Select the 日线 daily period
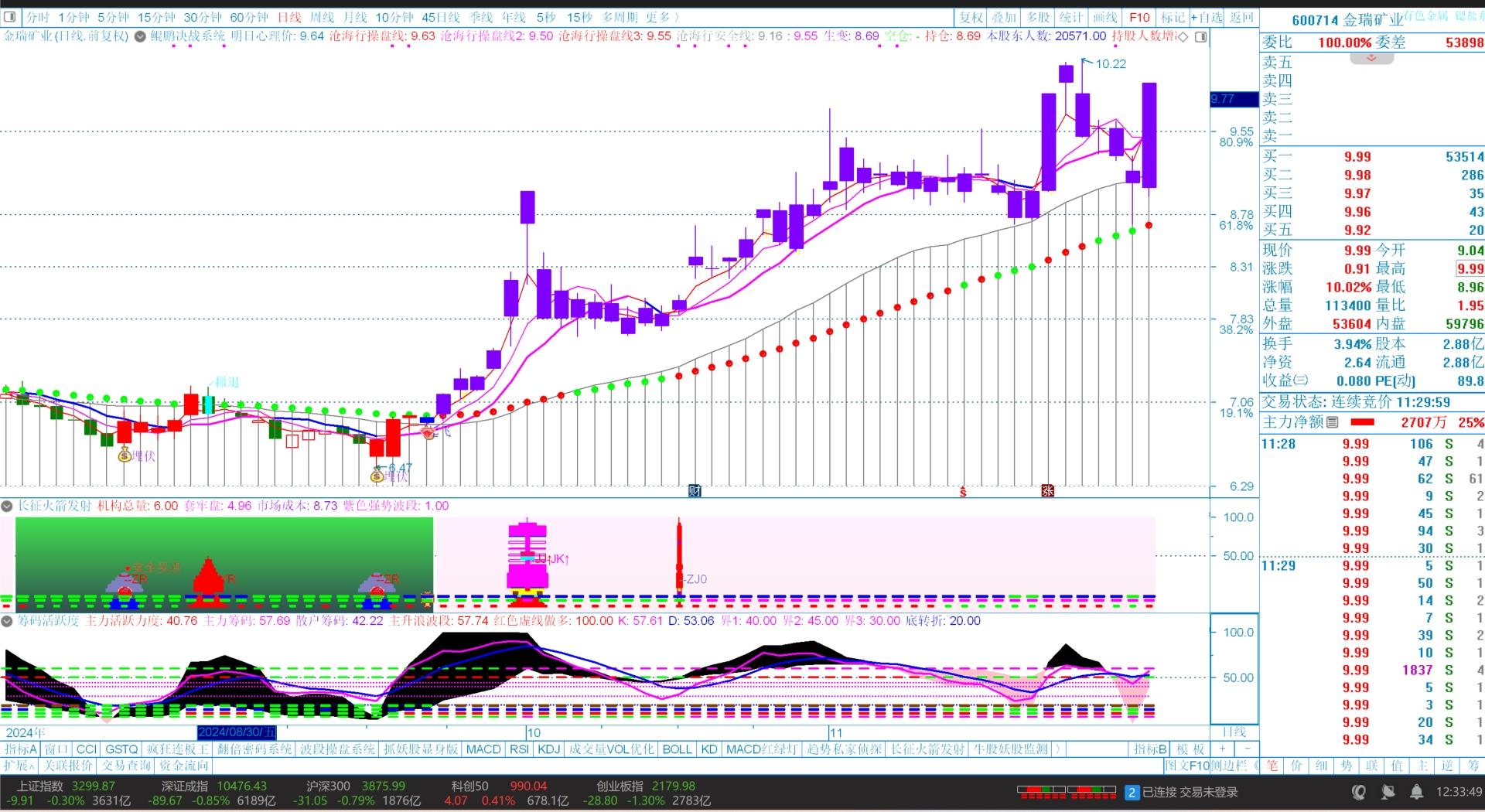This screenshot has height=812, width=1485. tap(289, 17)
